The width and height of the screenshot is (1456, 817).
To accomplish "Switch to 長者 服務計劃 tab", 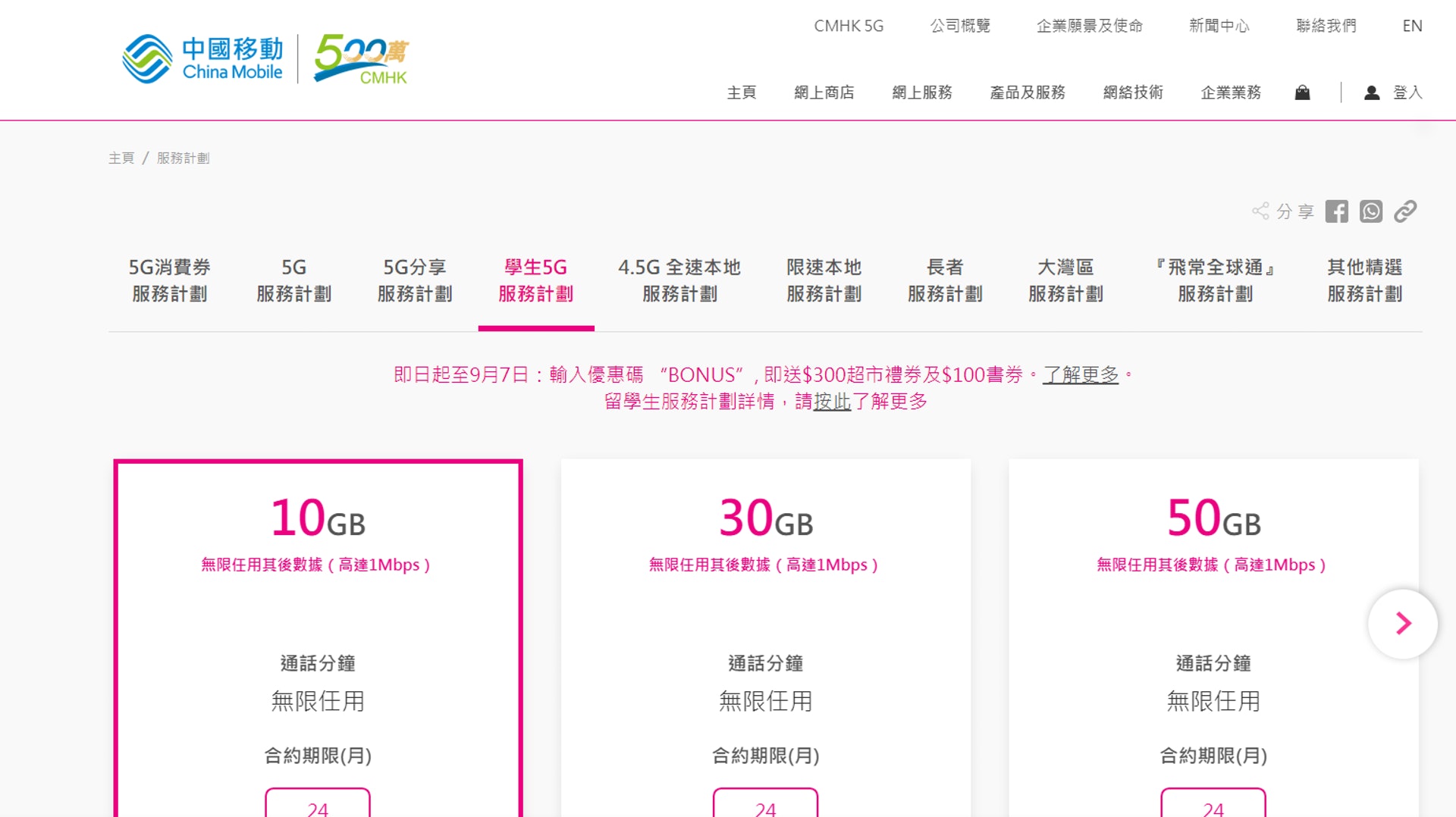I will coord(945,280).
